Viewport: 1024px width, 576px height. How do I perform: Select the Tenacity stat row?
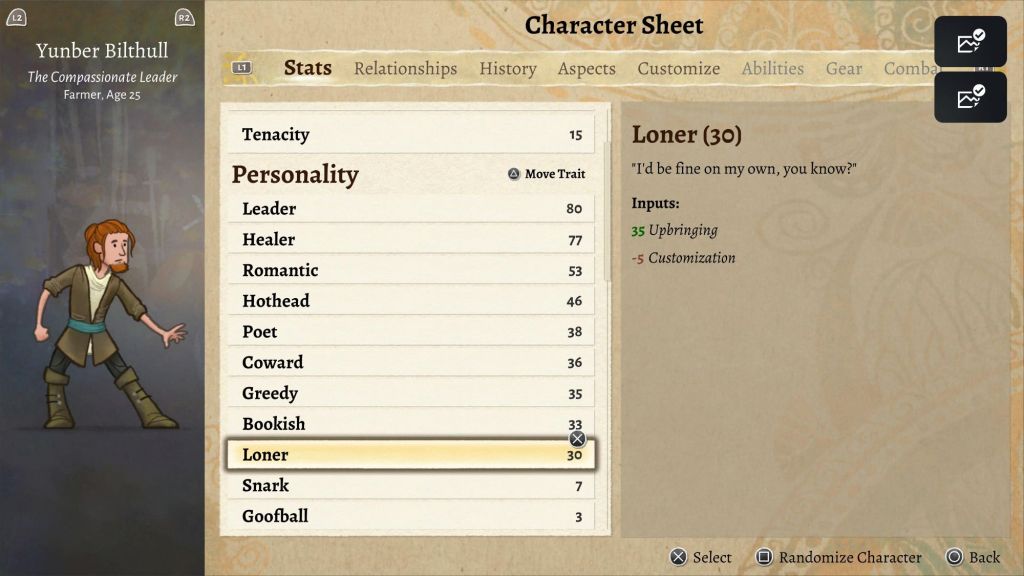click(412, 135)
